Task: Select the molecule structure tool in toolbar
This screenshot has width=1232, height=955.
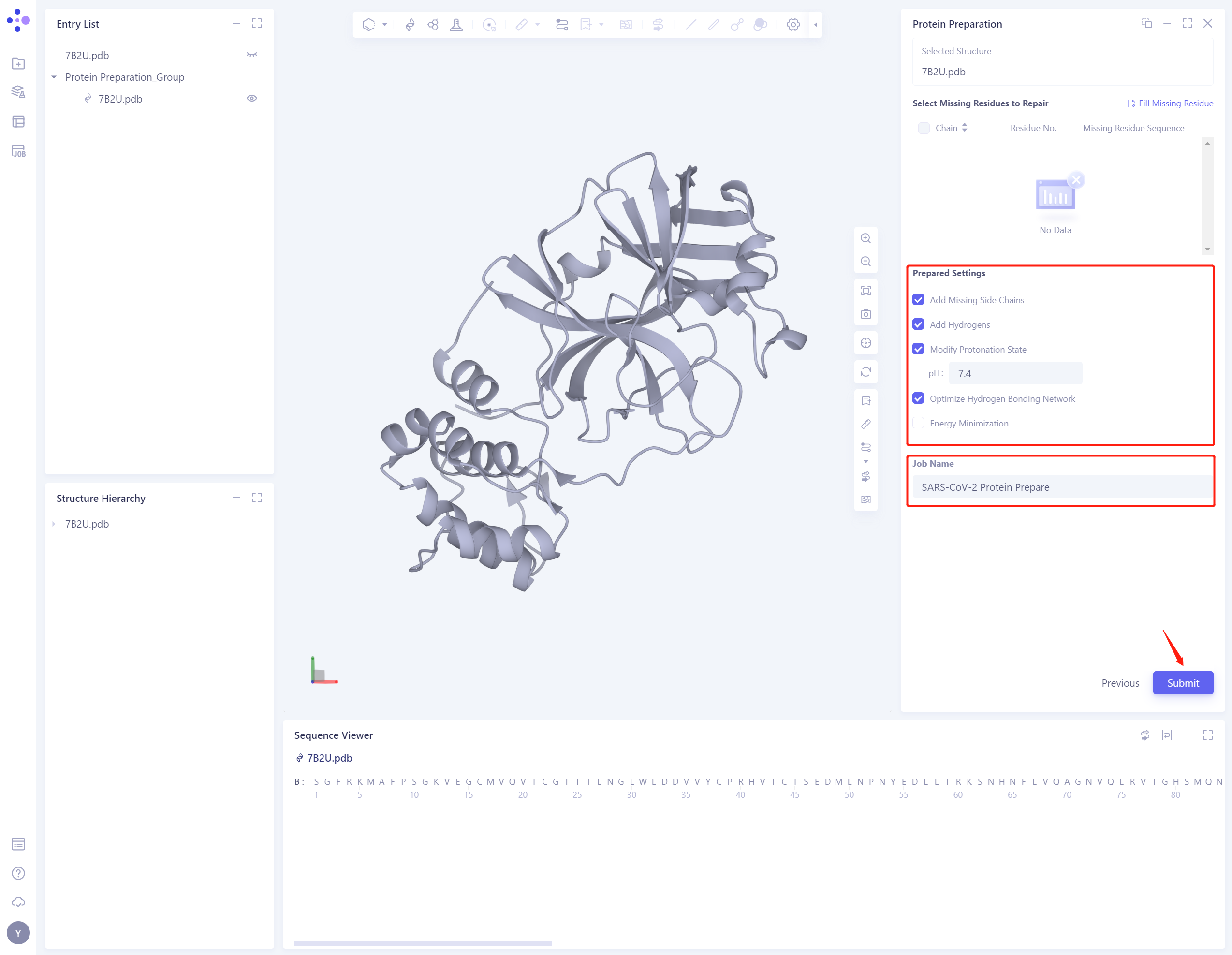Action: pos(433,25)
